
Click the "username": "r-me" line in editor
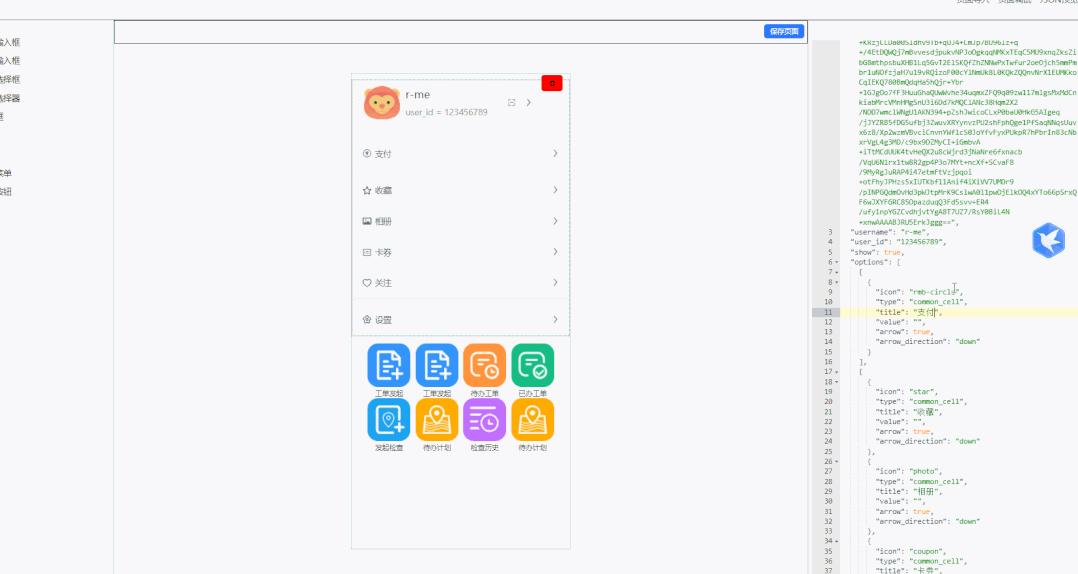(x=890, y=232)
